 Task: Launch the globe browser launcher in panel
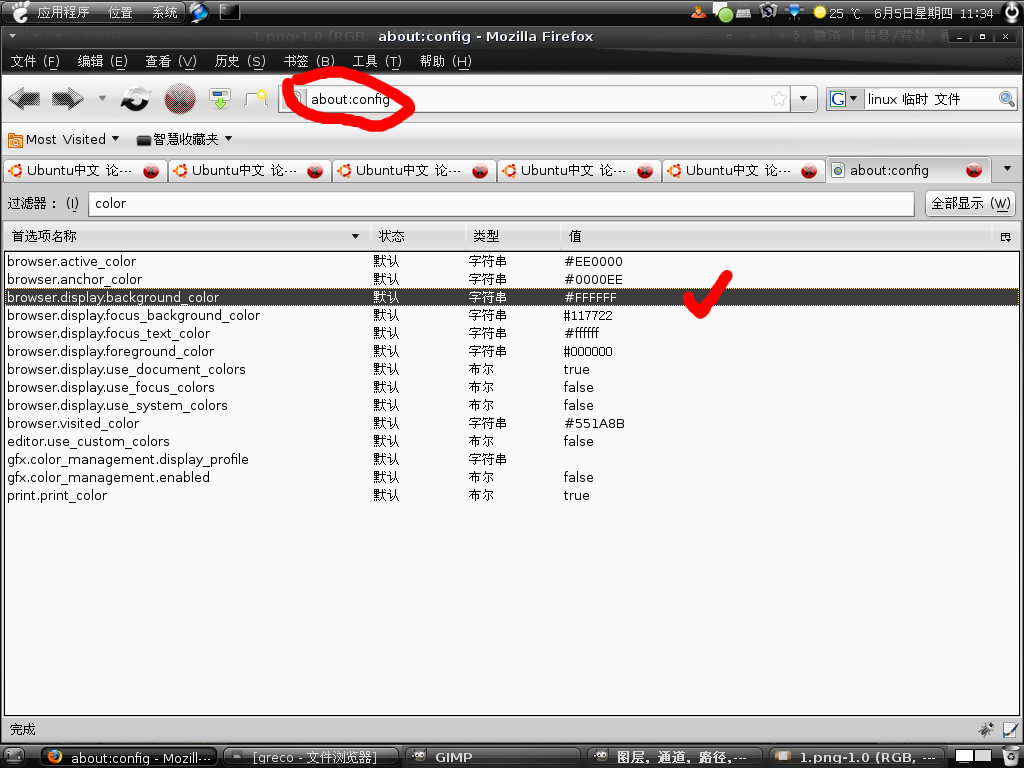point(199,12)
